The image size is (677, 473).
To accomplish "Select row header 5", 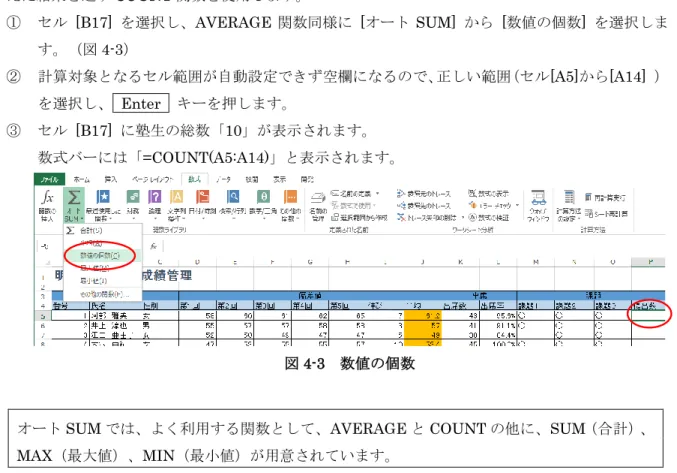I will (43, 315).
